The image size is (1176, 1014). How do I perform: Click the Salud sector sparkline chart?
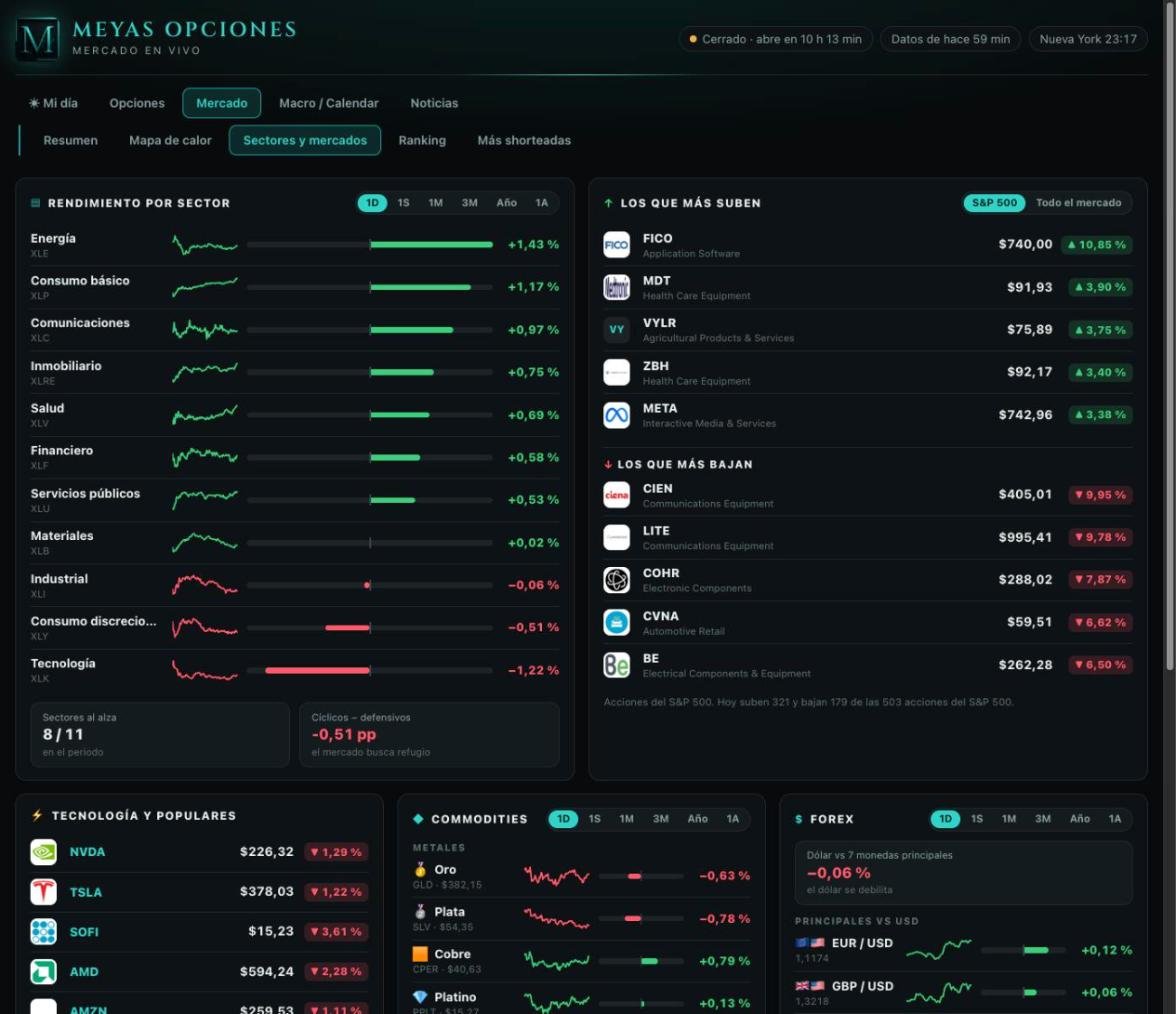[205, 415]
